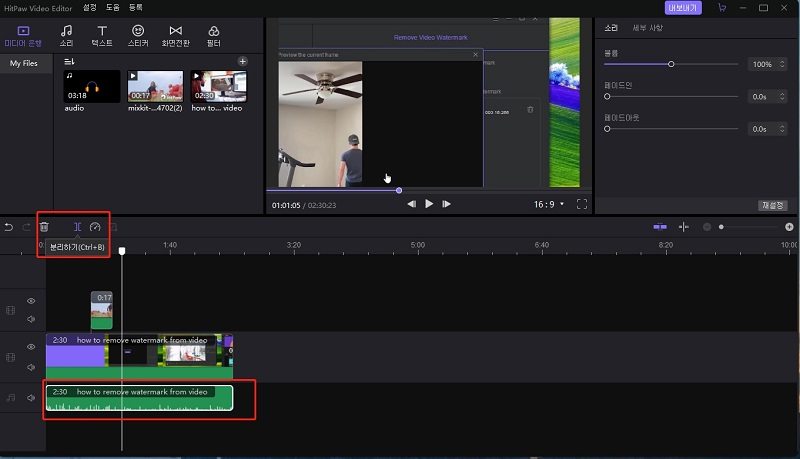Image resolution: width=800 pixels, height=459 pixels.
Task: Click the 볼륨 volume slider handle
Action: coord(671,64)
